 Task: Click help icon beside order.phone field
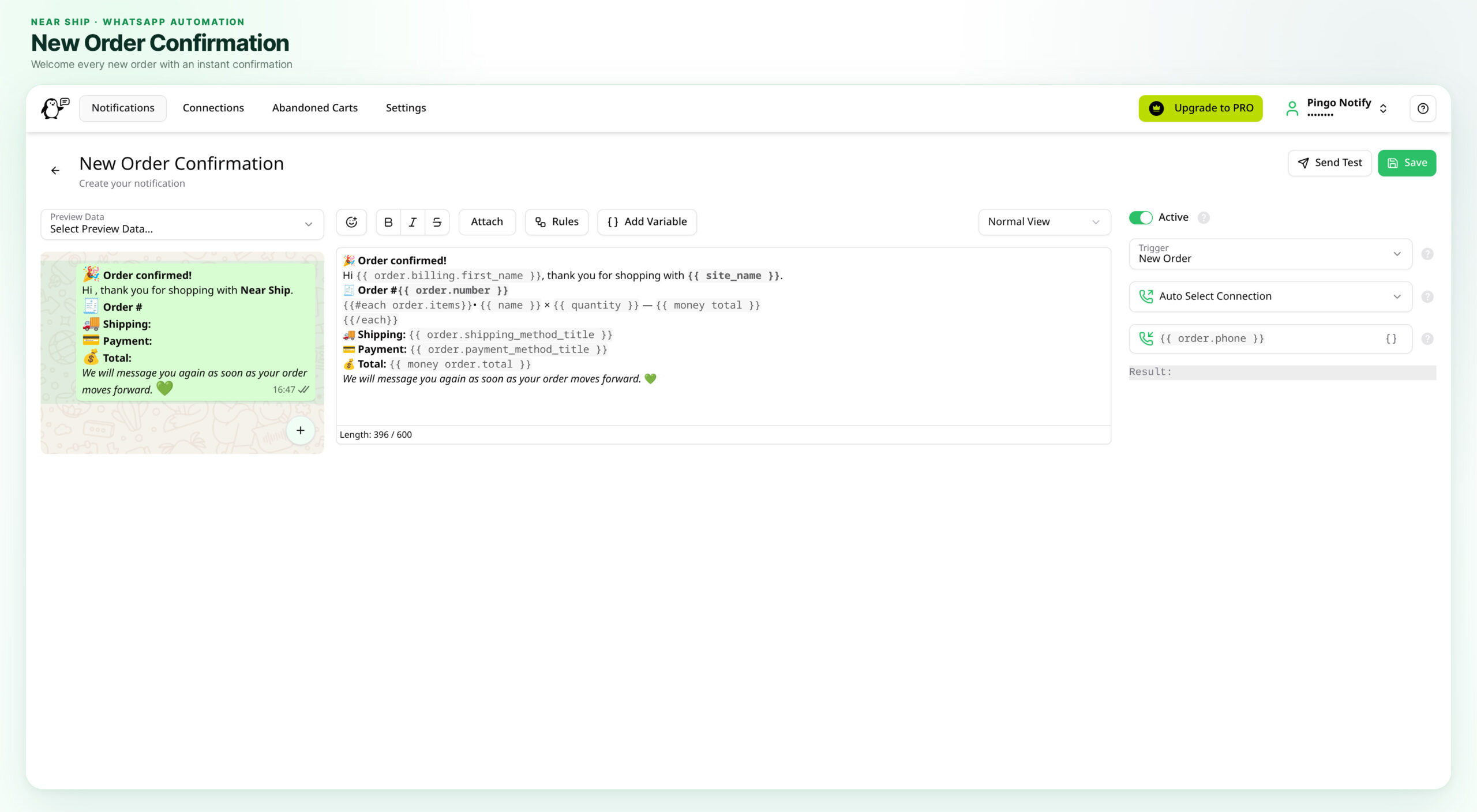[1427, 339]
